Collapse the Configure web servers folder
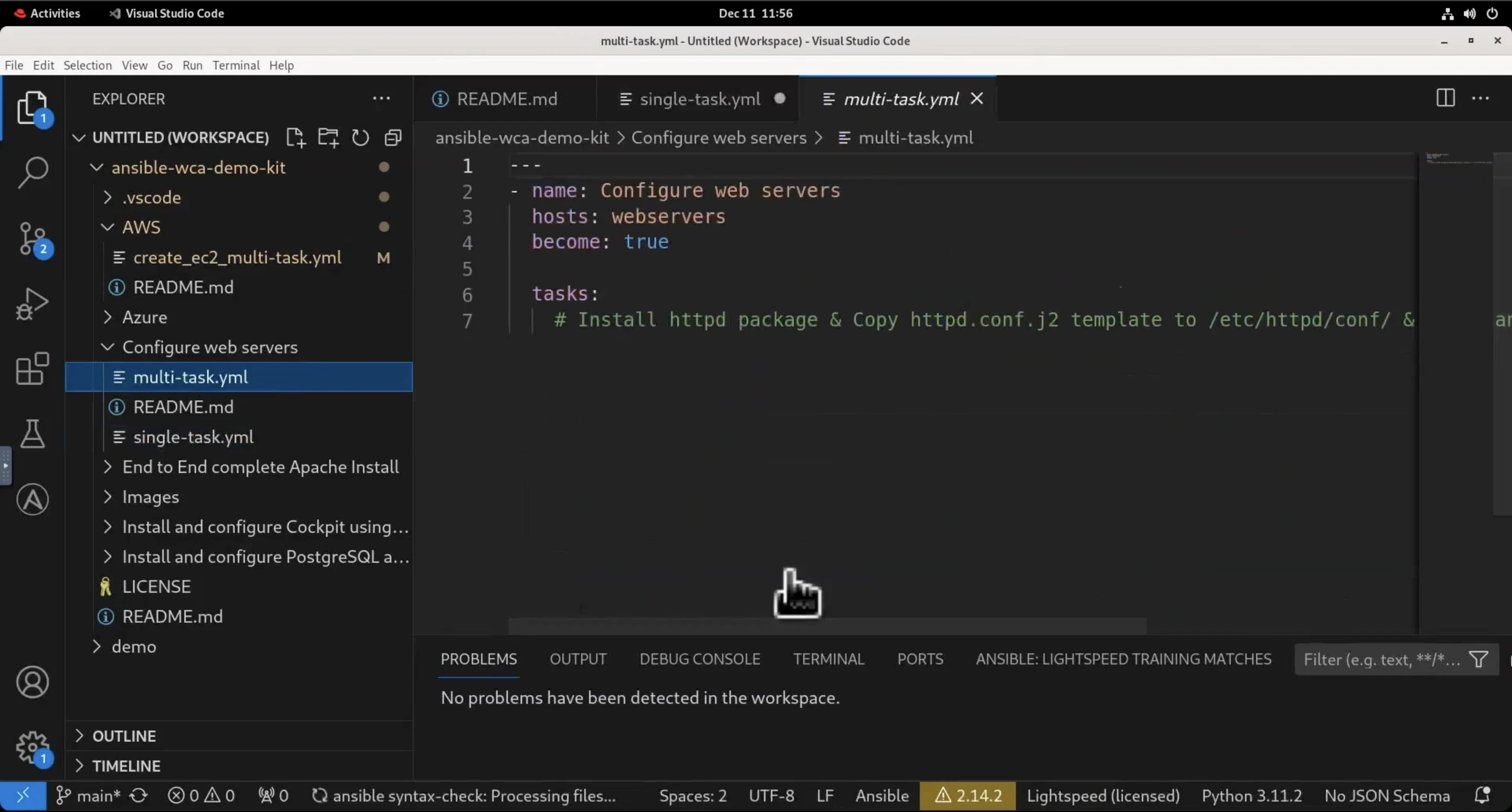1512x812 pixels. [x=108, y=348]
